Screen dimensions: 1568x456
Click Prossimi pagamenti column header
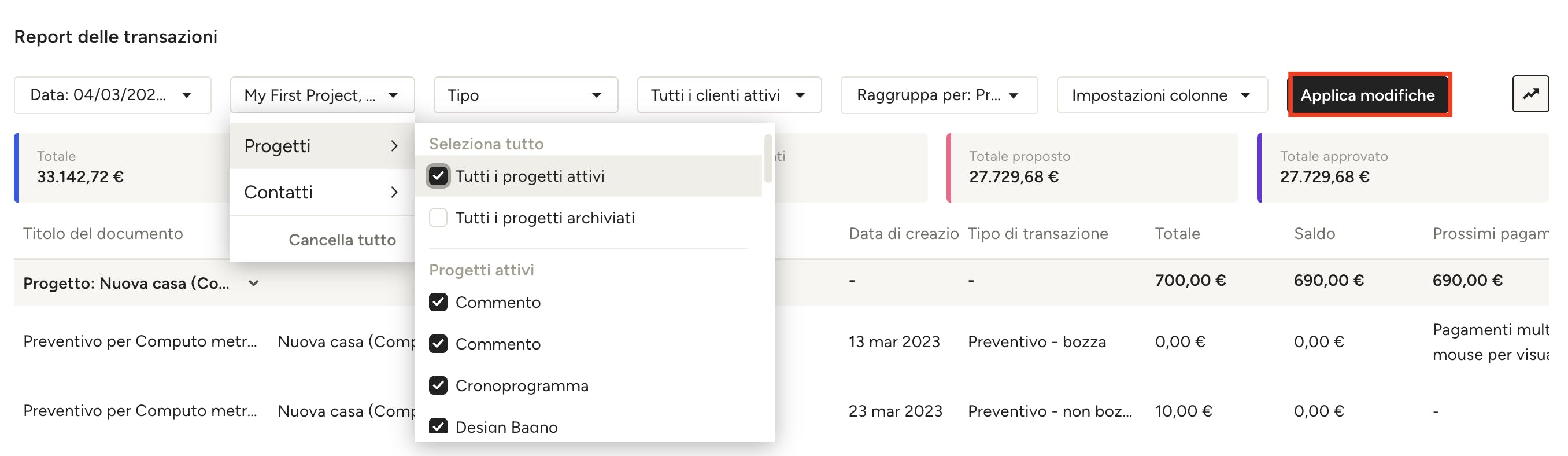[x=1491, y=233]
